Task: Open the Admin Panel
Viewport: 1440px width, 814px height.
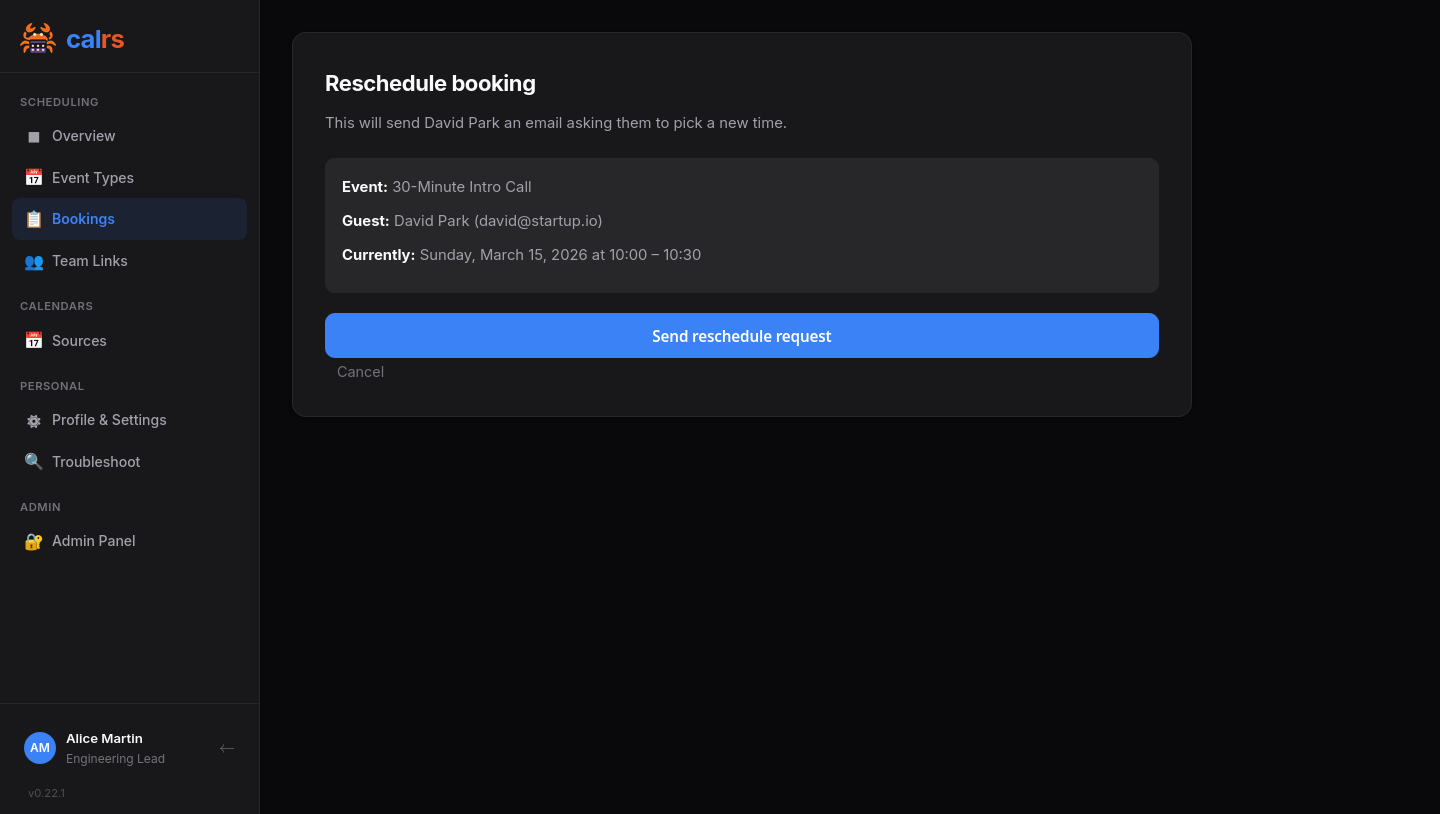Action: pyautogui.click(x=93, y=540)
